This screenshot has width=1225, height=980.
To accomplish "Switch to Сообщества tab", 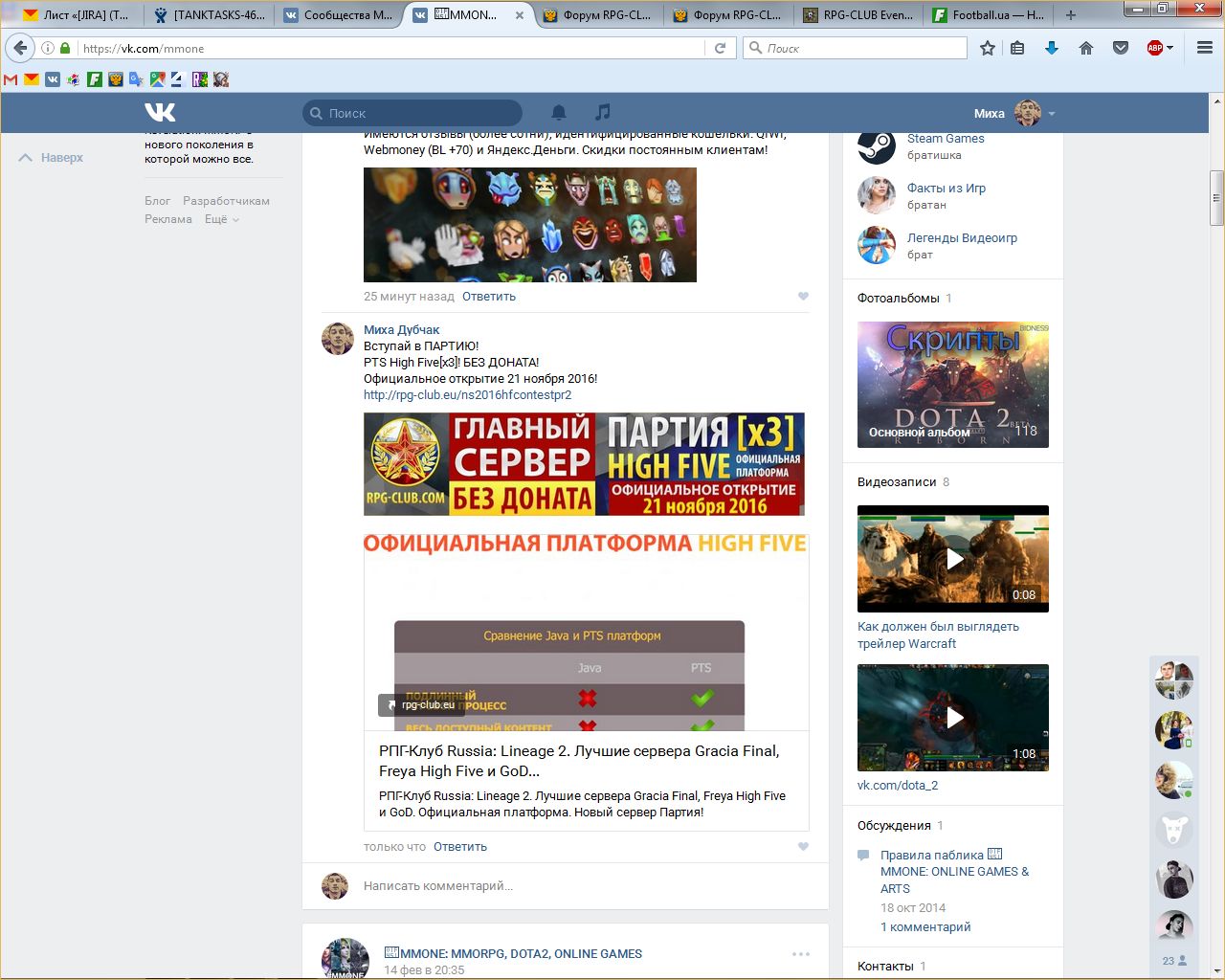I will [339, 14].
